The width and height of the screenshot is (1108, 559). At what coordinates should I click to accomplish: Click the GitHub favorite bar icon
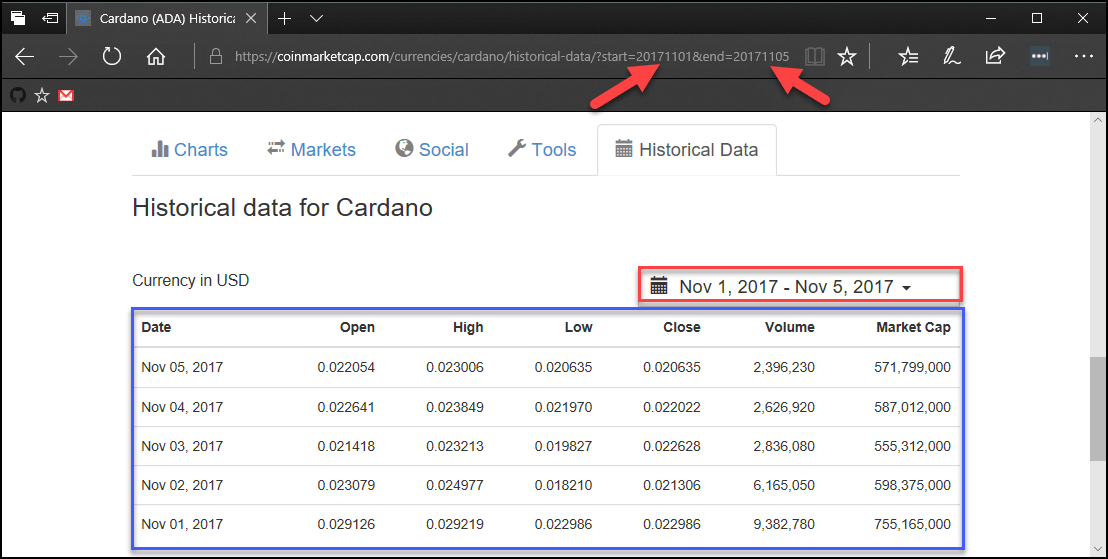pyautogui.click(x=18, y=95)
